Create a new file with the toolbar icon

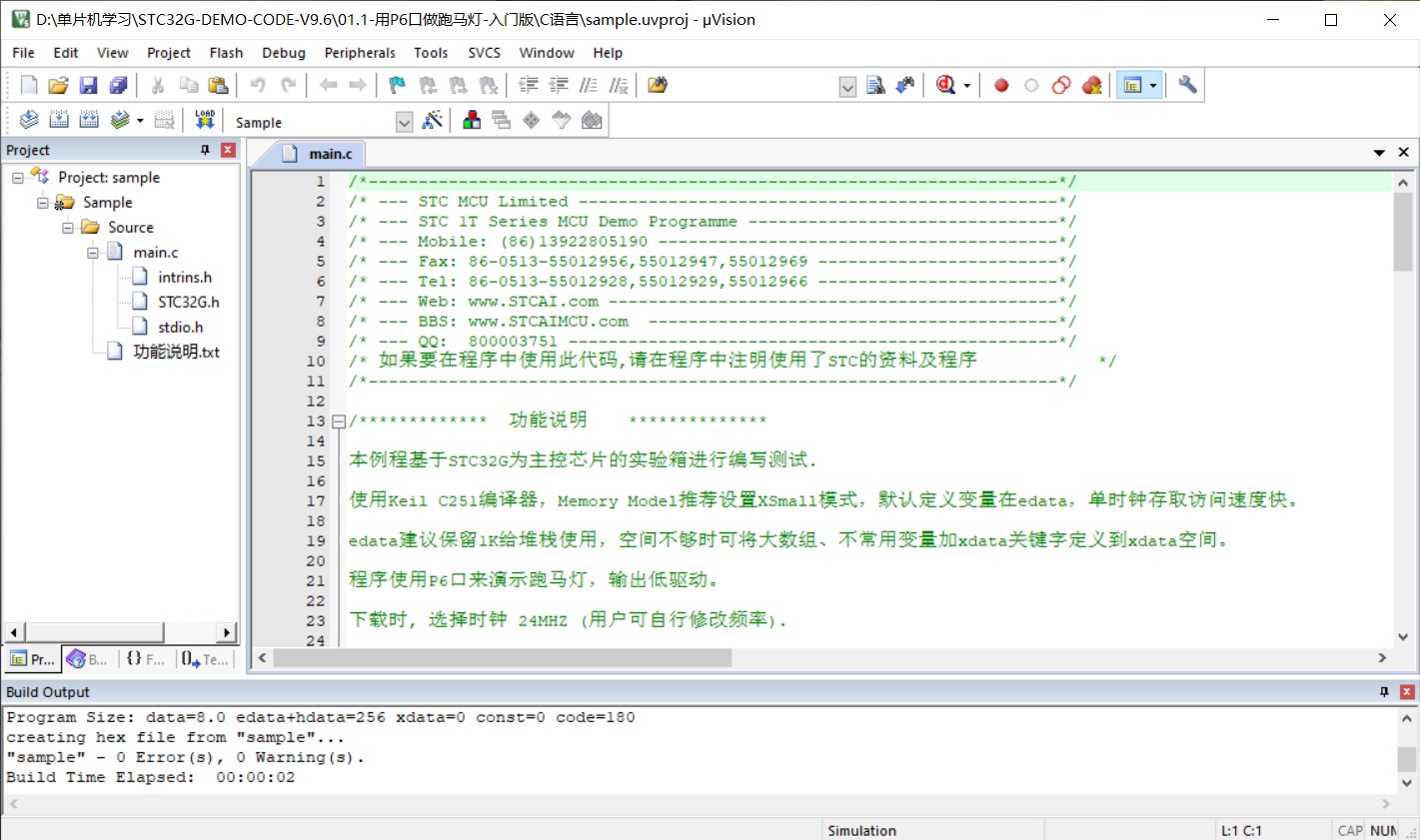[x=29, y=85]
